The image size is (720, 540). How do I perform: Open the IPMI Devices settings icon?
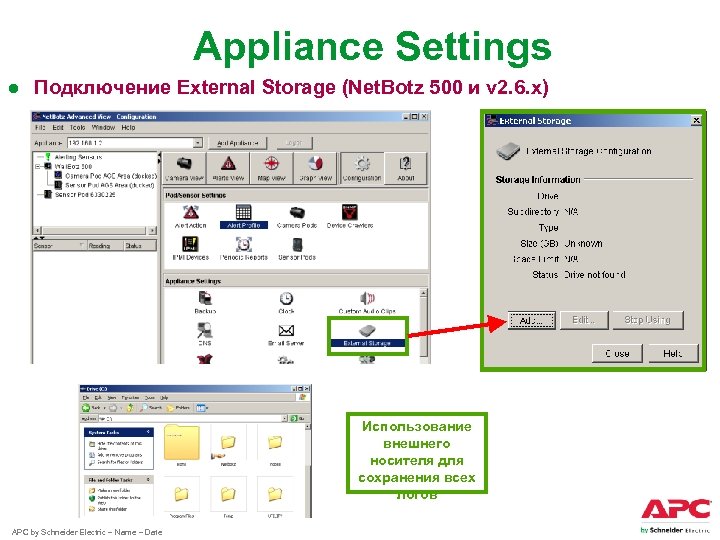(191, 248)
